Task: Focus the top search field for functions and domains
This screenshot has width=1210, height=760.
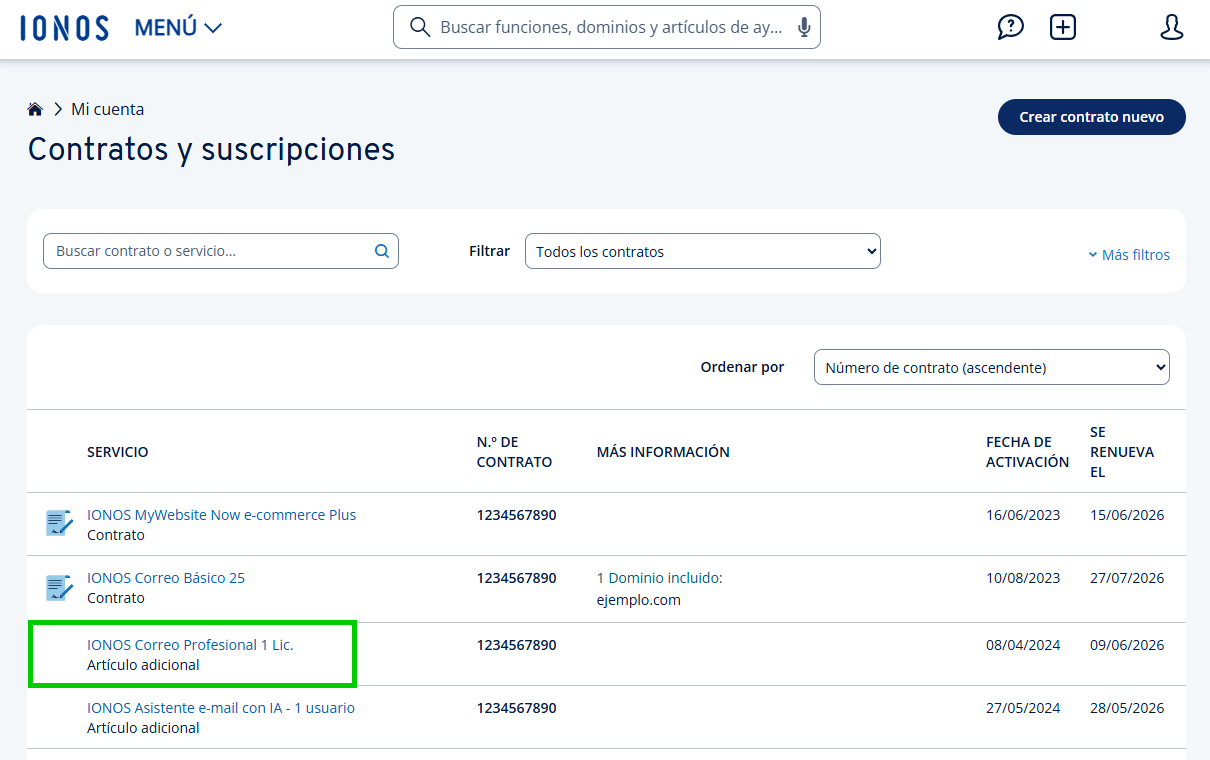Action: [x=607, y=27]
